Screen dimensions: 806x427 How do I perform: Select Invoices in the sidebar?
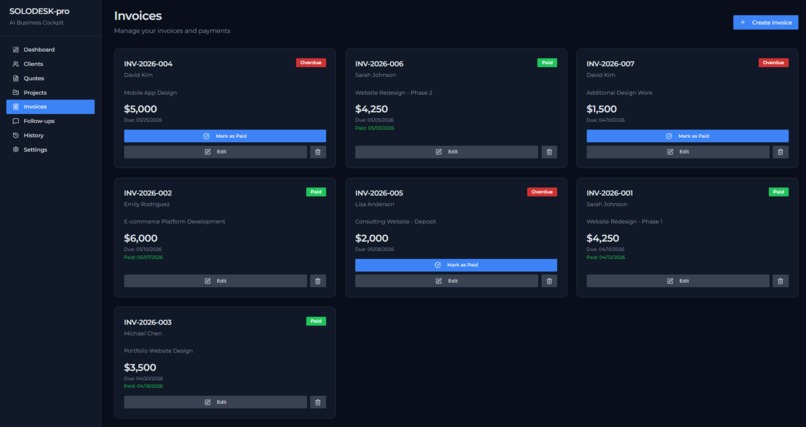point(50,107)
